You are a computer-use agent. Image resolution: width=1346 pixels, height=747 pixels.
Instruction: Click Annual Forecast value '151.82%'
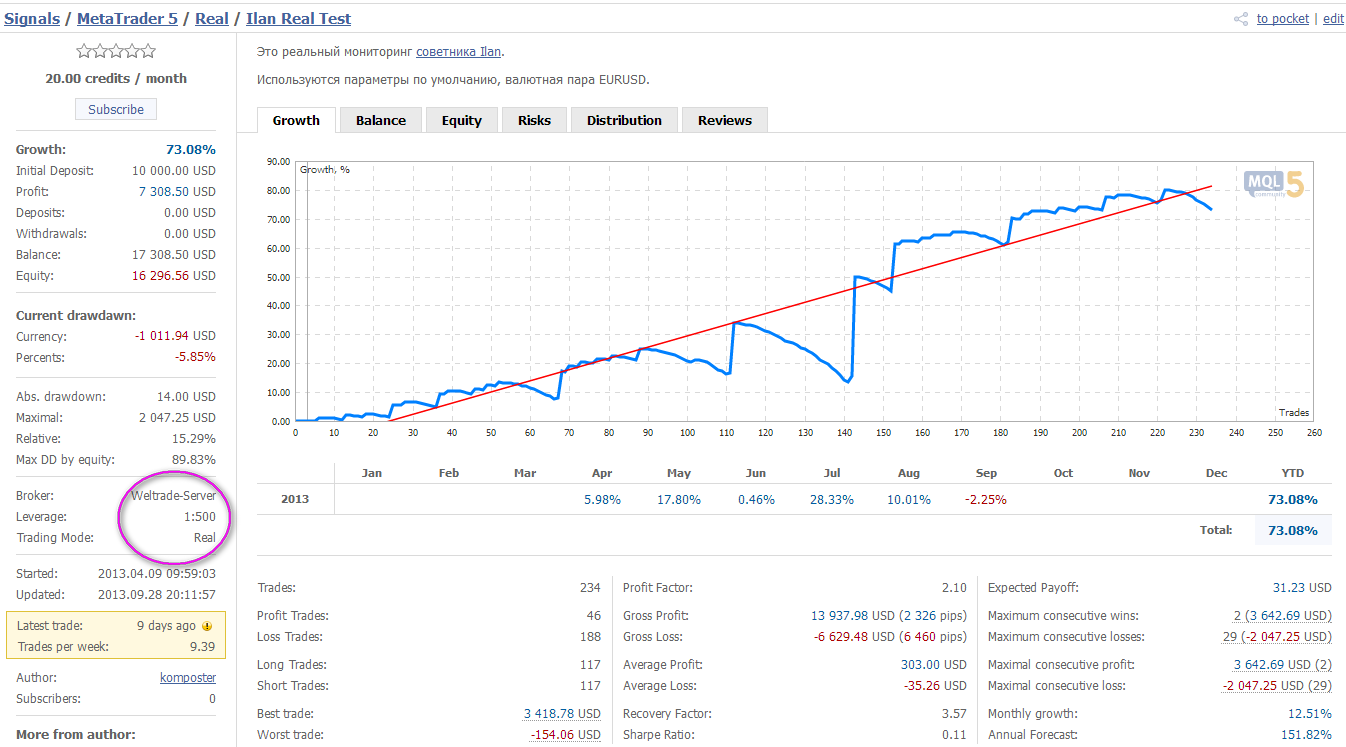pos(1307,735)
